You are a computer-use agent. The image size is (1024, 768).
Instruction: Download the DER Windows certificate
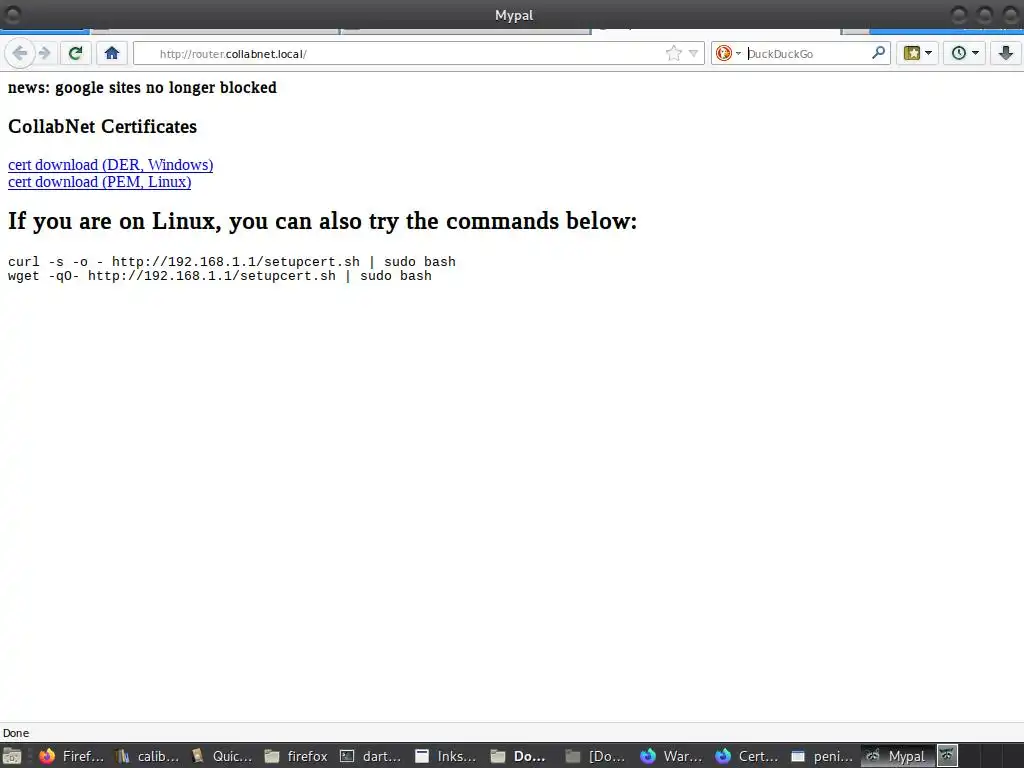coord(110,165)
